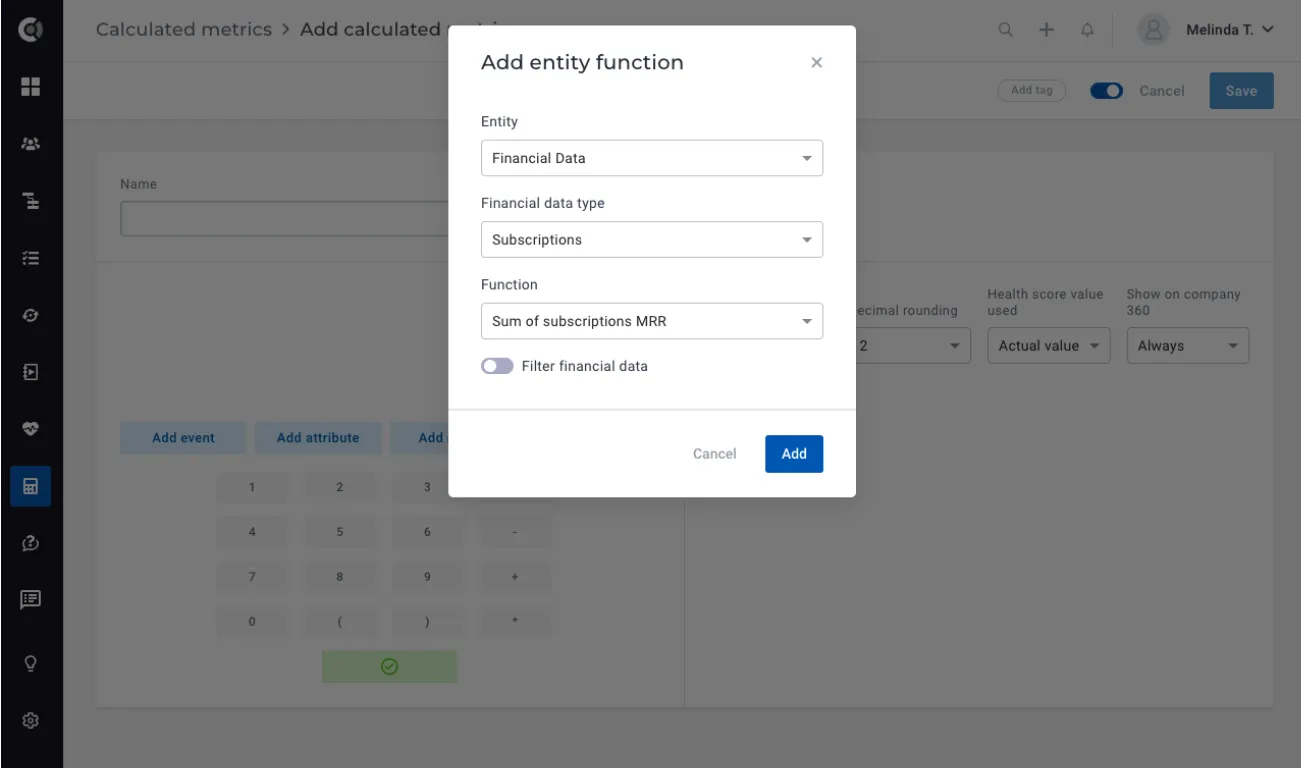Image resolution: width=1301 pixels, height=768 pixels.
Task: Click the search magnifier in top bar
Action: 1006,30
